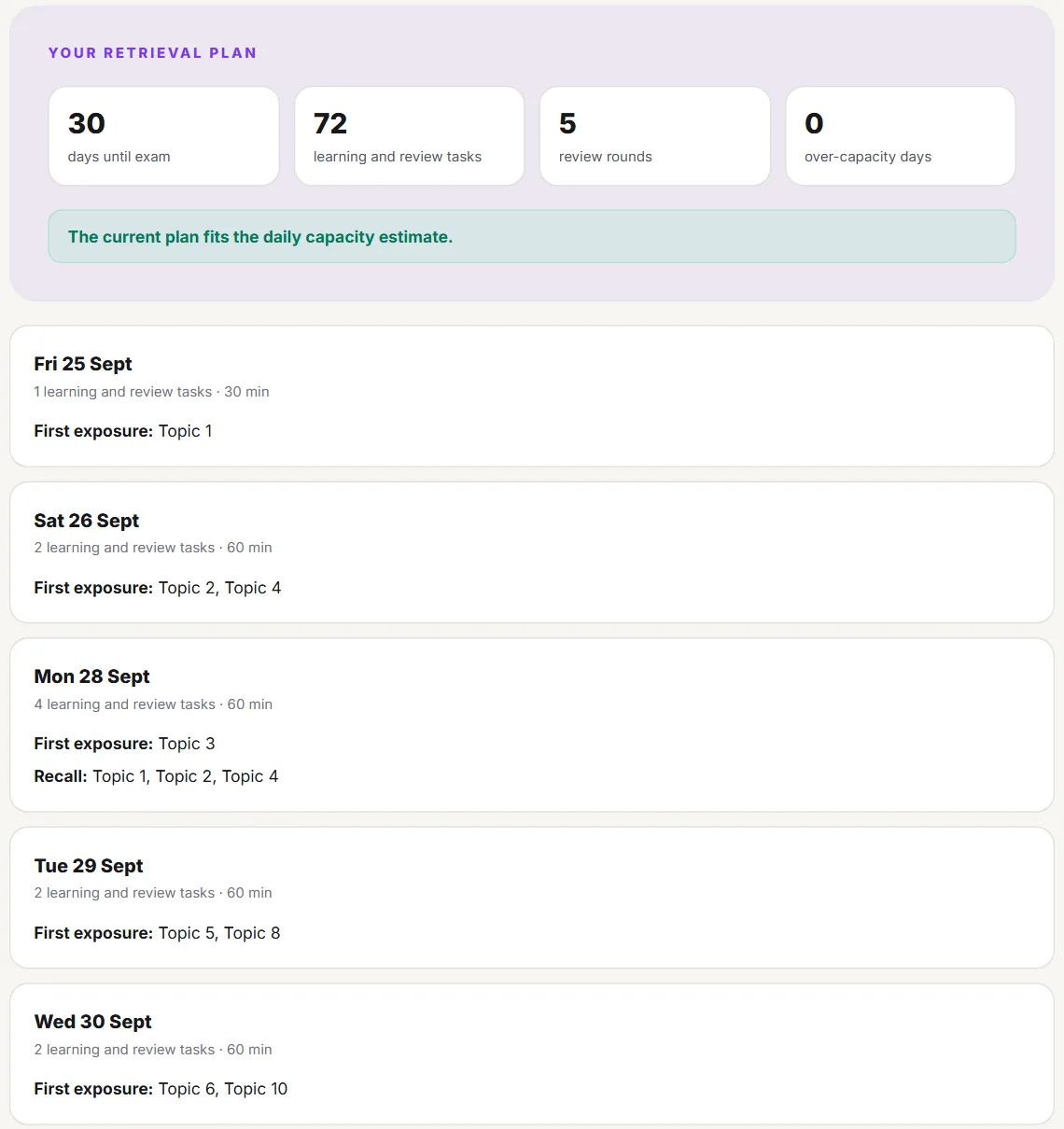1064x1129 pixels.
Task: Select the 30 days until exam card
Action: (164, 136)
